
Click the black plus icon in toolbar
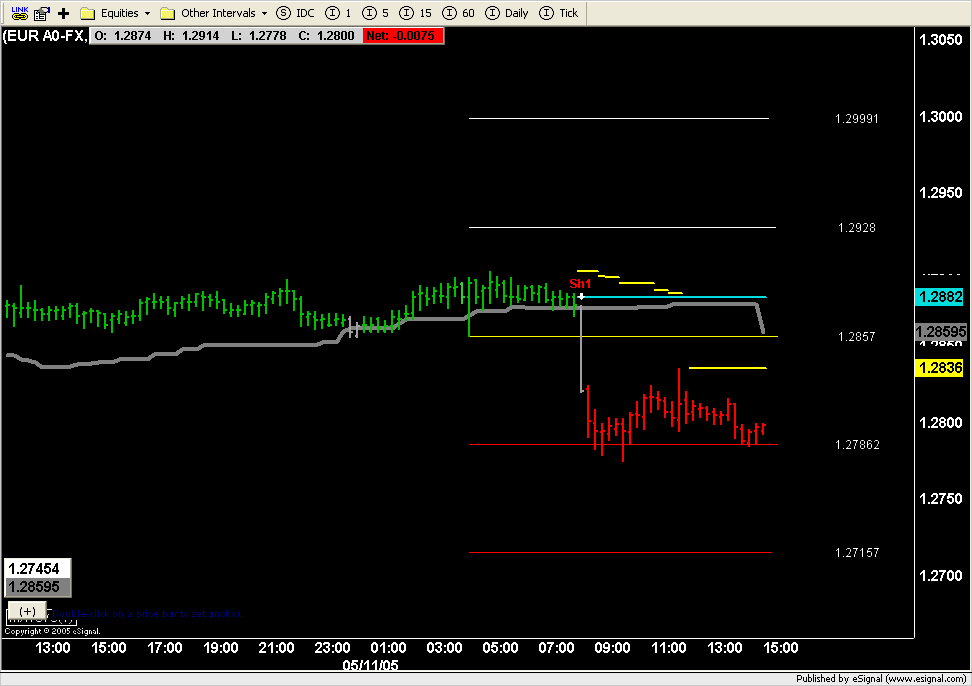point(63,13)
